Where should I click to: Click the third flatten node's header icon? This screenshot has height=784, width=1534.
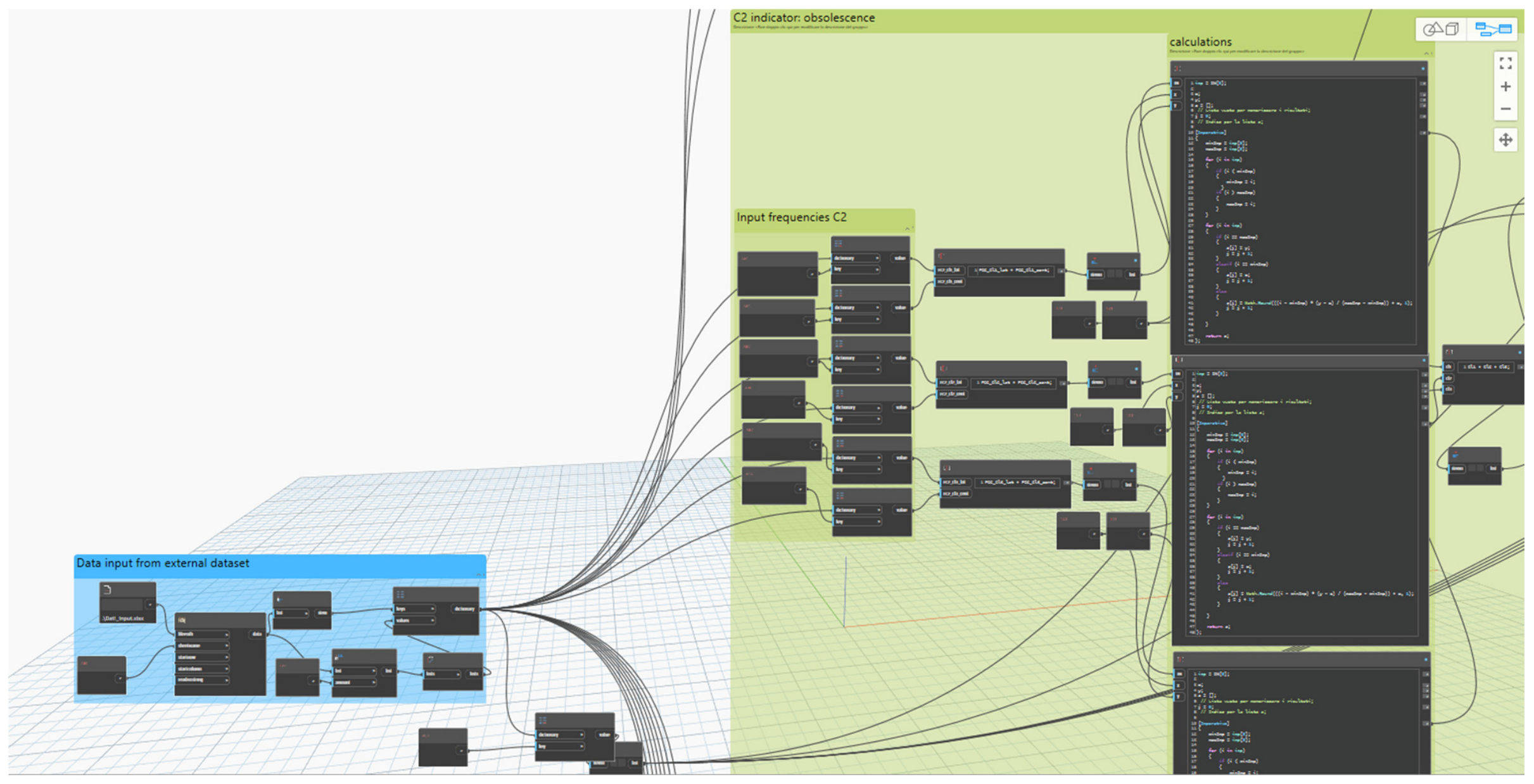coord(1091,471)
